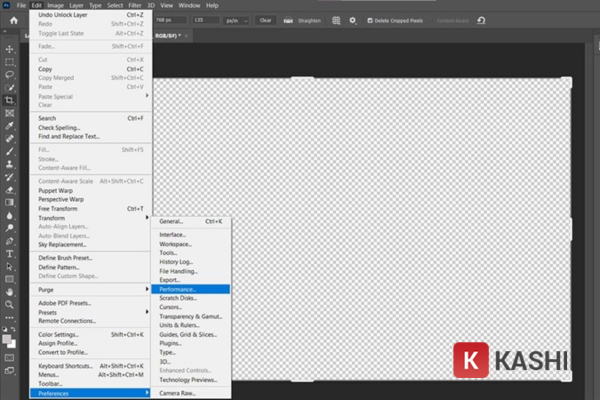Select the Healing Brush tool
This screenshot has width=600, height=400.
click(10, 139)
